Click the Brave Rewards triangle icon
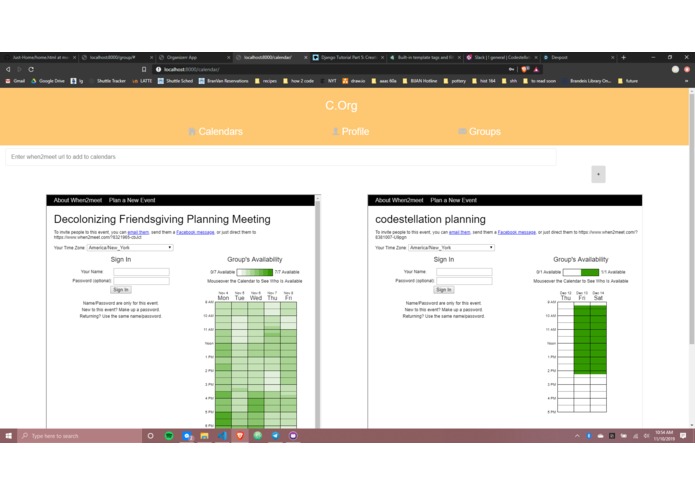This screenshot has height=494, width=695. 536,70
